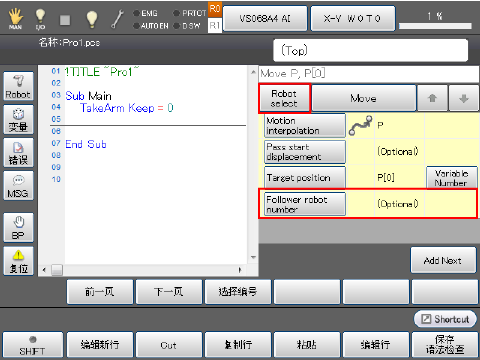Open the Pass start displacement parameter
The height and width of the screenshot is (360, 480).
tap(305, 152)
